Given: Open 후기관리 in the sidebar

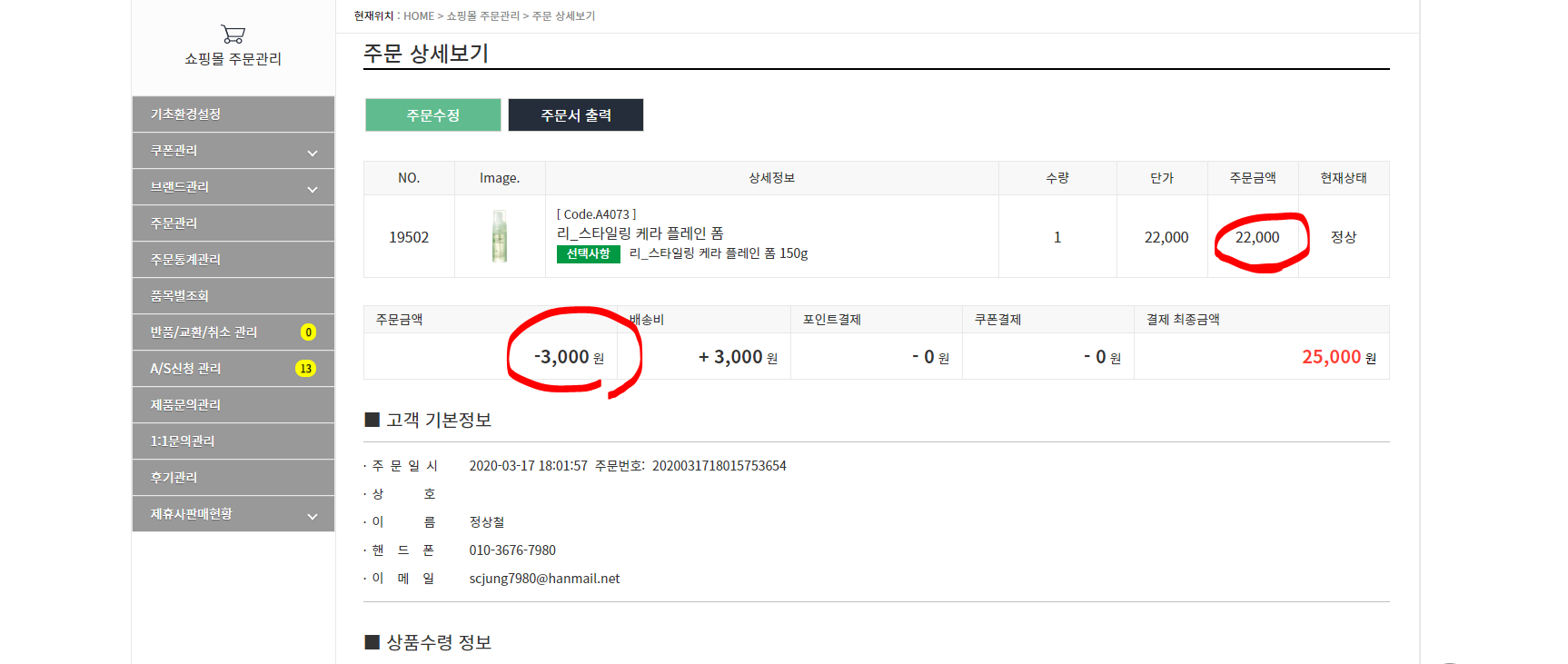Looking at the screenshot, I should pos(233,478).
